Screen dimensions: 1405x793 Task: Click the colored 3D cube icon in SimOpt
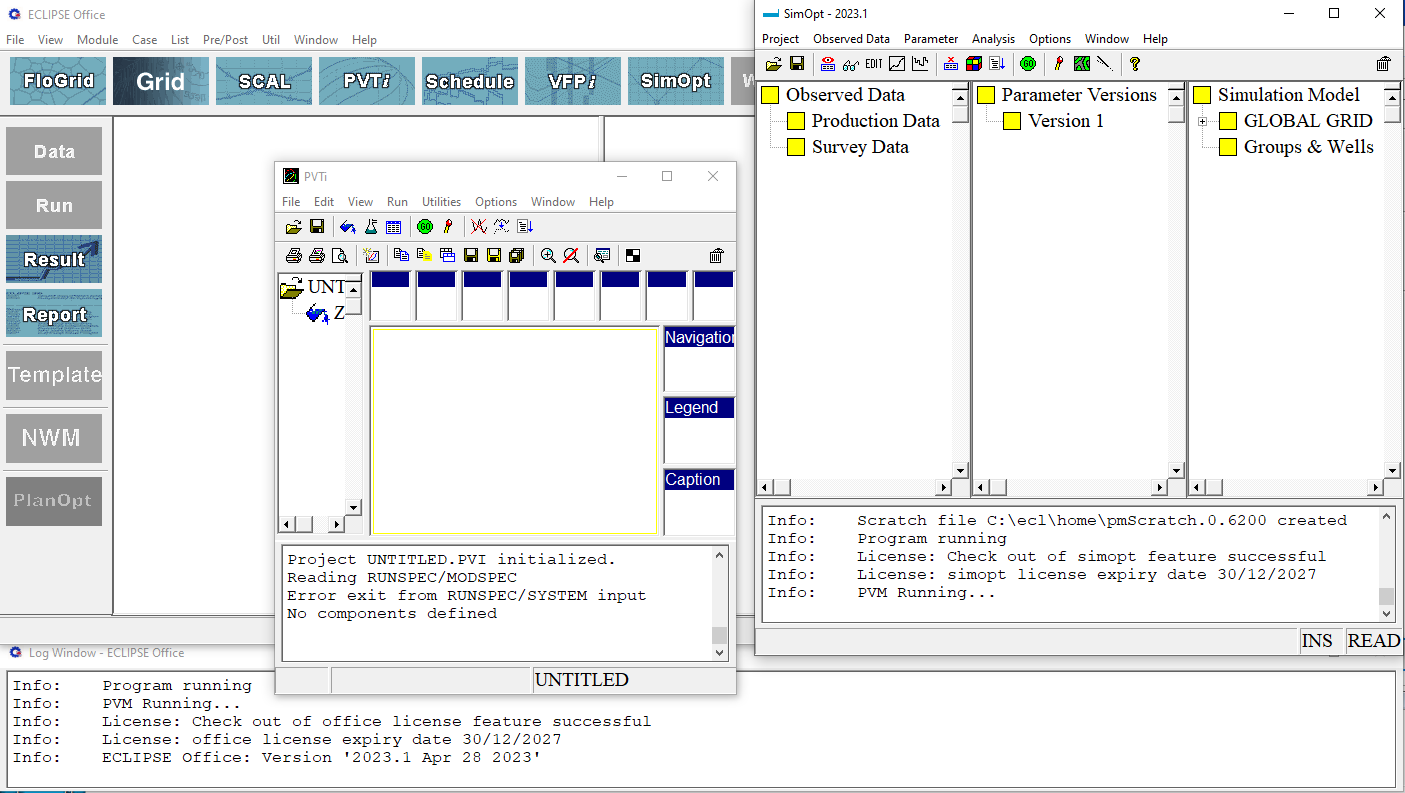[x=973, y=64]
